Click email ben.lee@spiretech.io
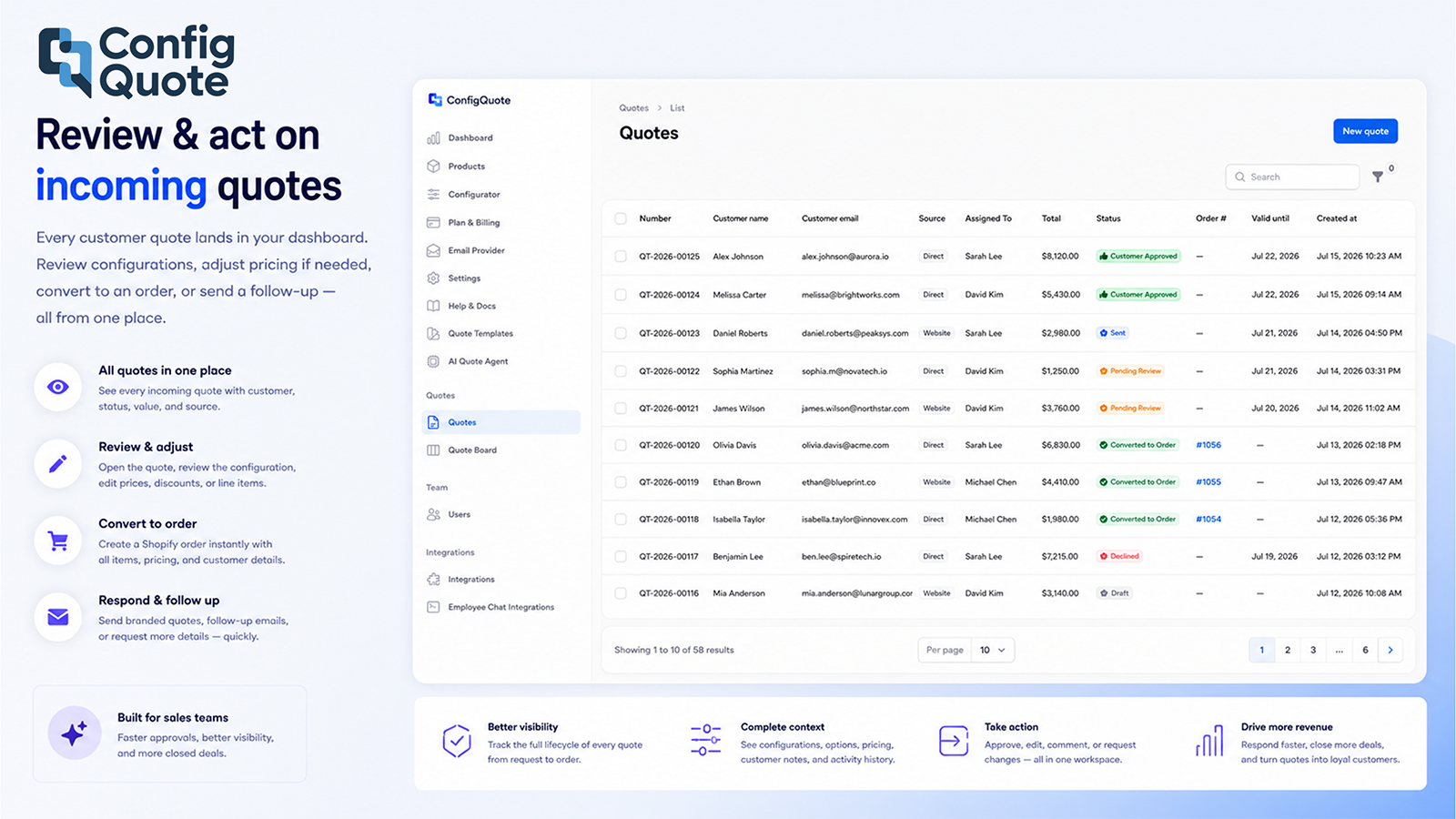 click(x=841, y=556)
